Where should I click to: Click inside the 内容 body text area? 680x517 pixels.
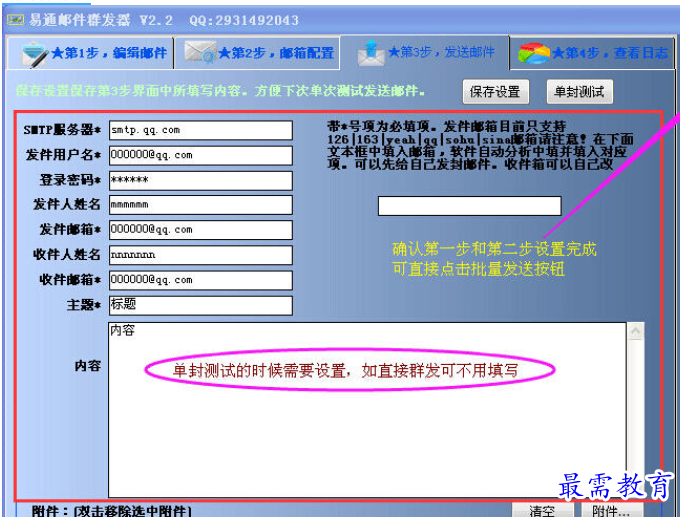tap(367, 409)
